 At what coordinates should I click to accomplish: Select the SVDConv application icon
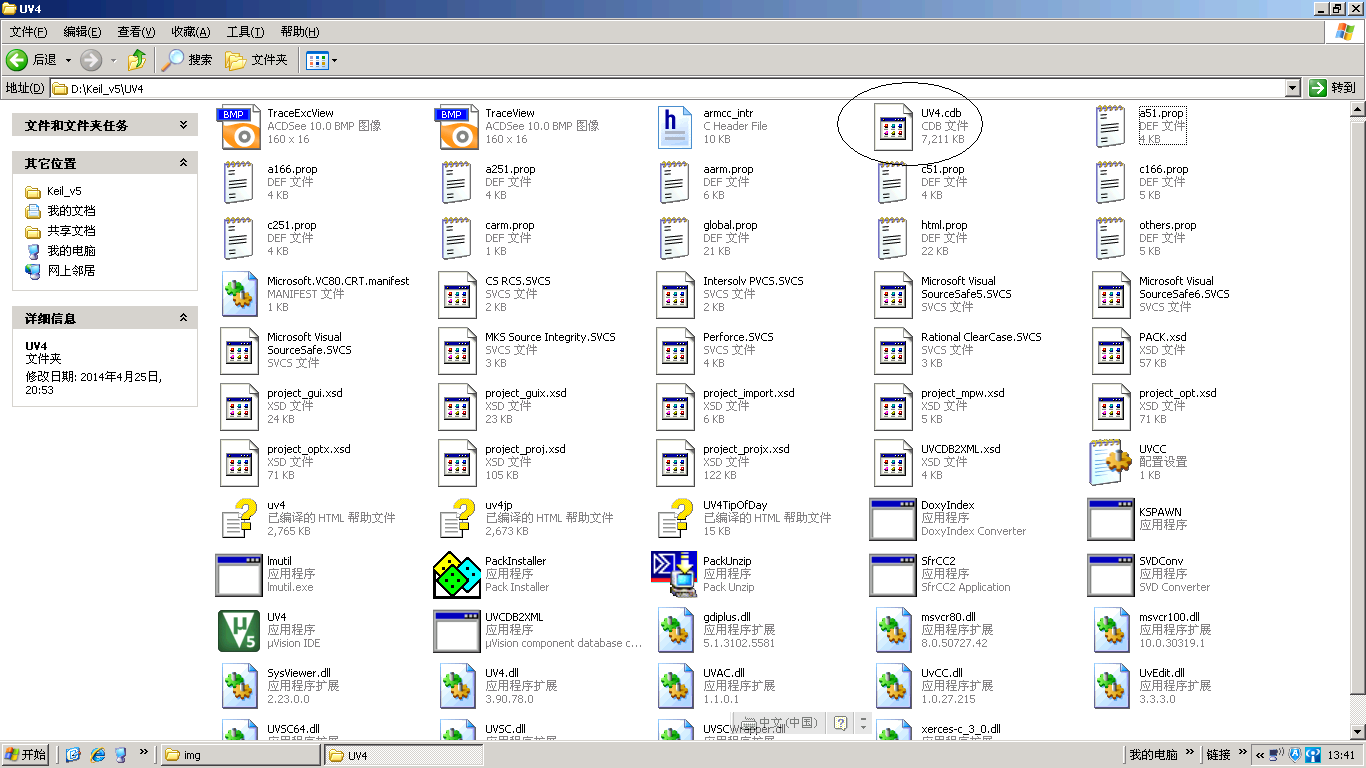pyautogui.click(x=1111, y=574)
